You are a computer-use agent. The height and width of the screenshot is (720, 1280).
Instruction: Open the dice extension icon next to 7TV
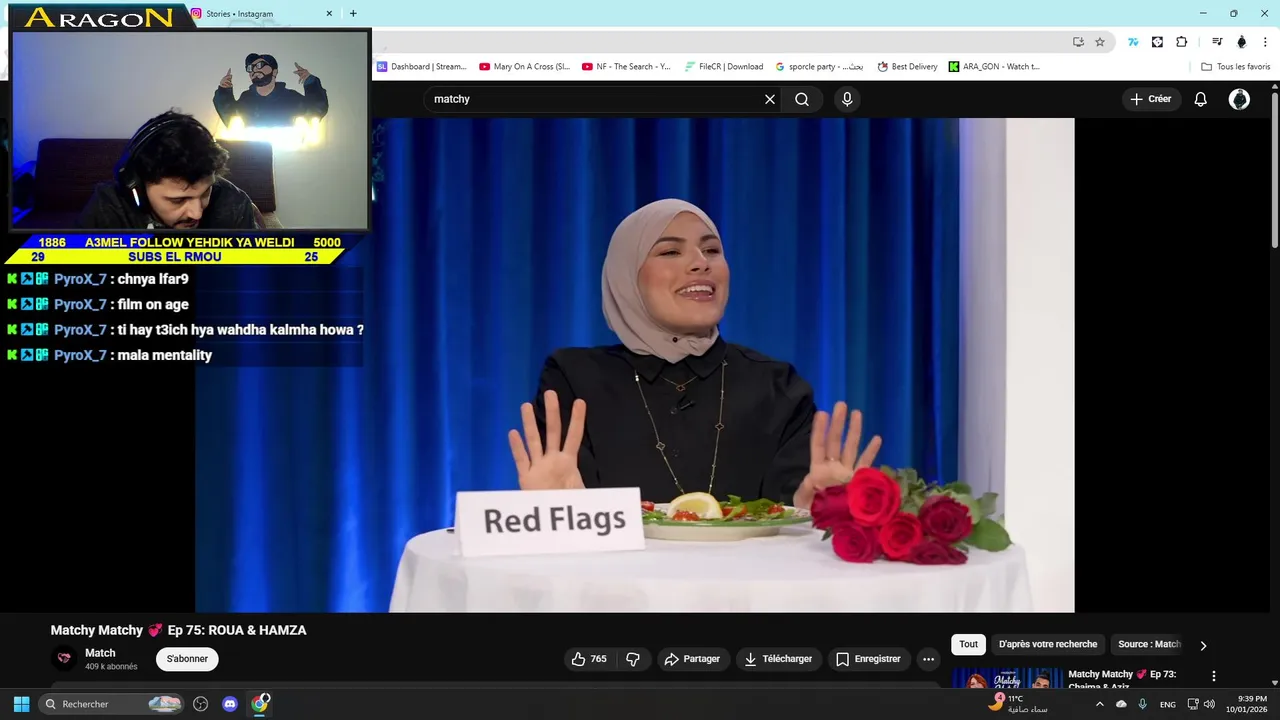click(x=1157, y=42)
